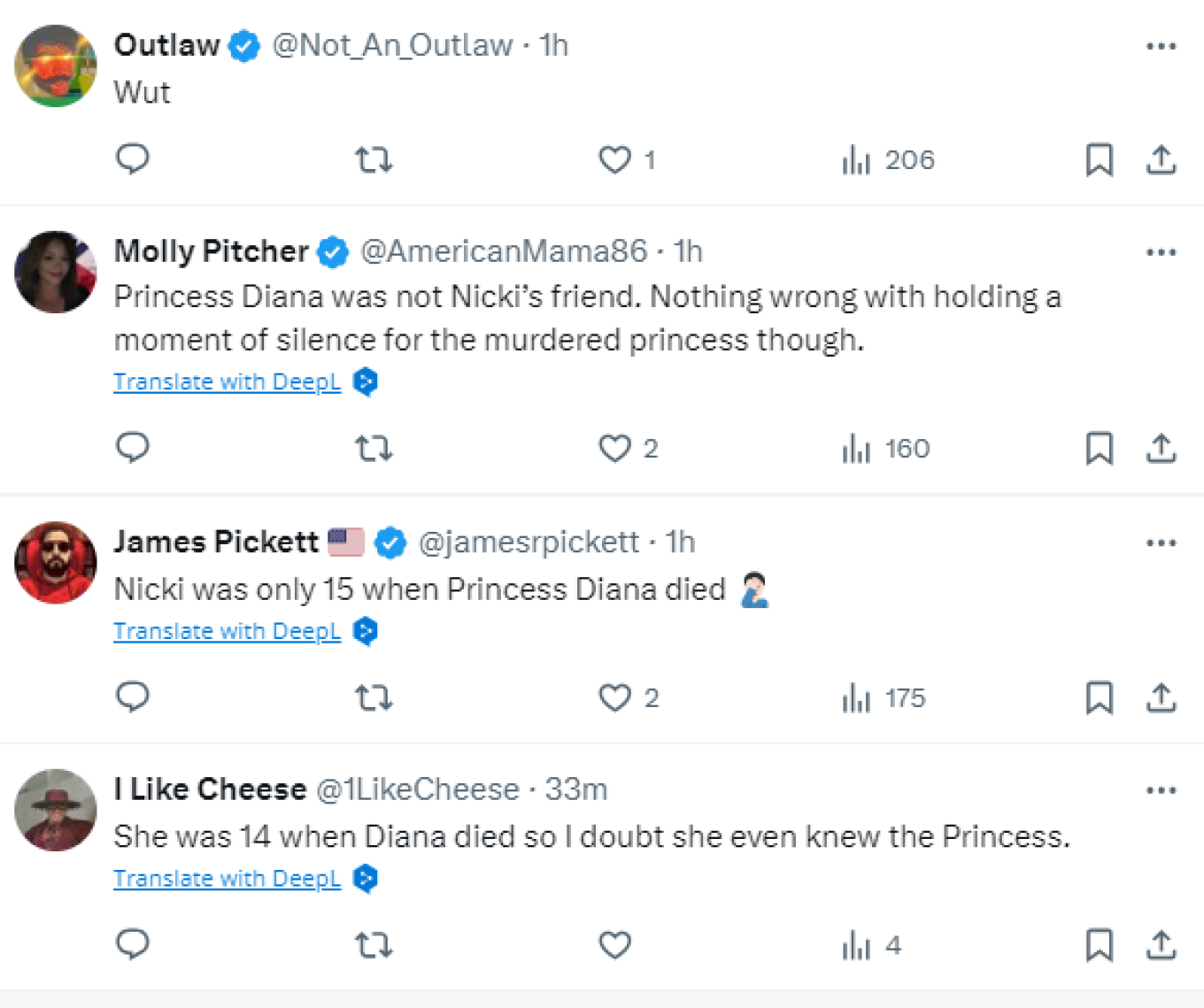
Task: Repost Molly Pitcher's tweet
Action: (x=374, y=449)
